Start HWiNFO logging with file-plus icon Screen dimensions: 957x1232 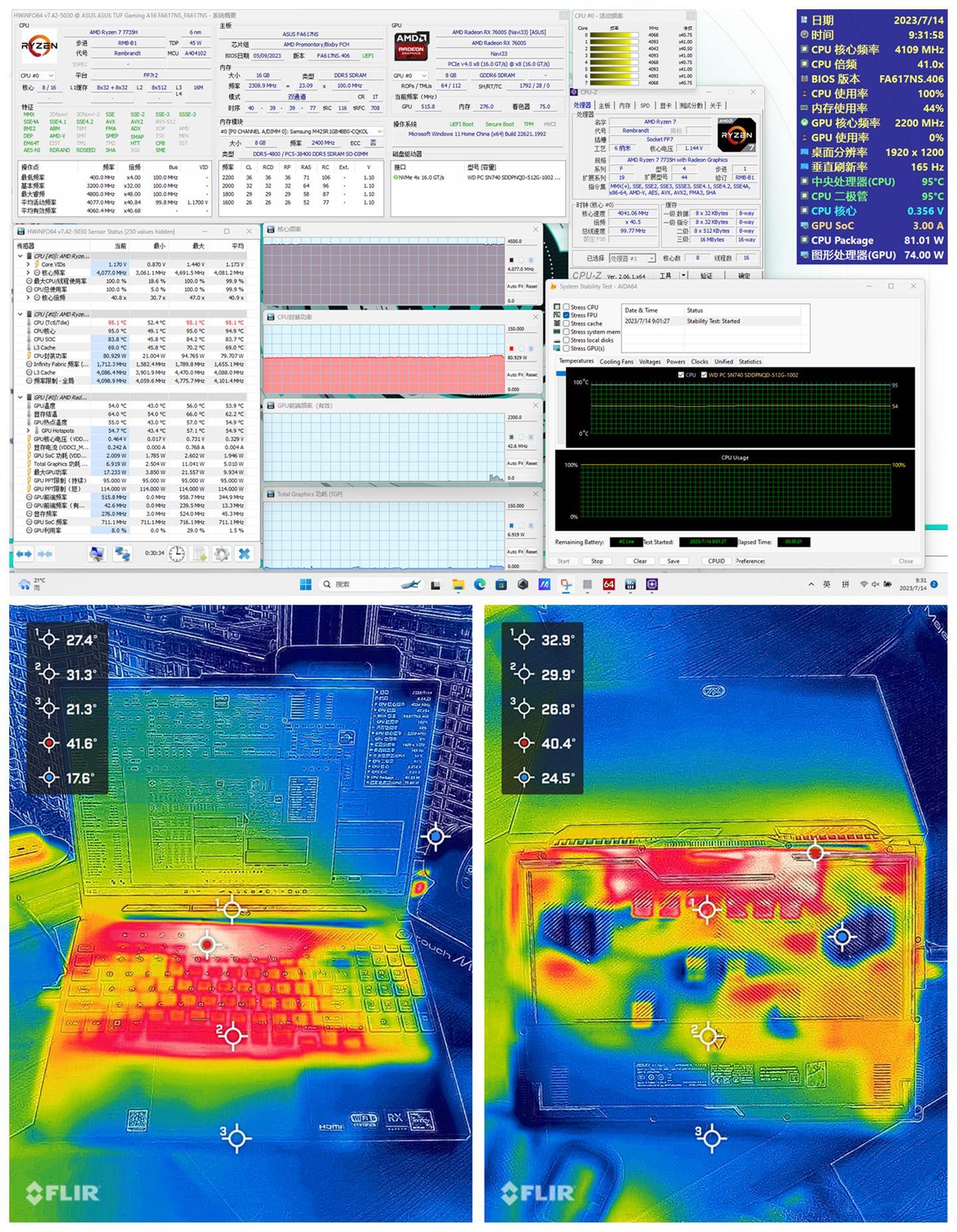click(199, 554)
